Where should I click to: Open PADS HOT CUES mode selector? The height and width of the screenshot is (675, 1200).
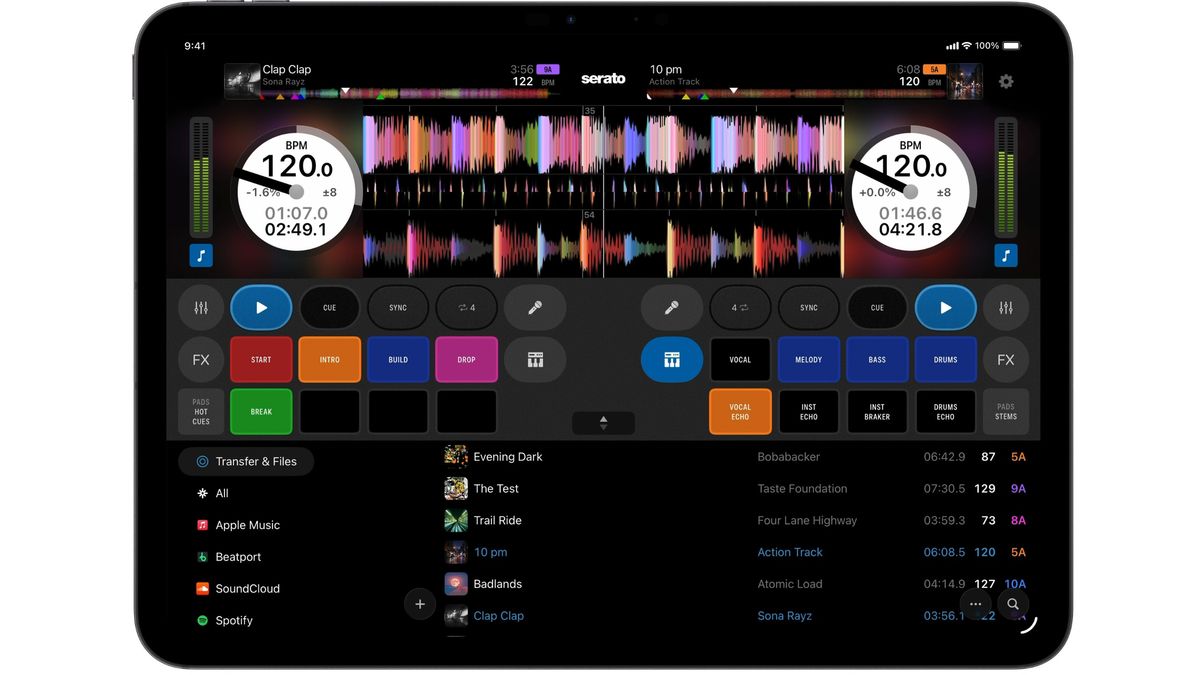[201, 412]
